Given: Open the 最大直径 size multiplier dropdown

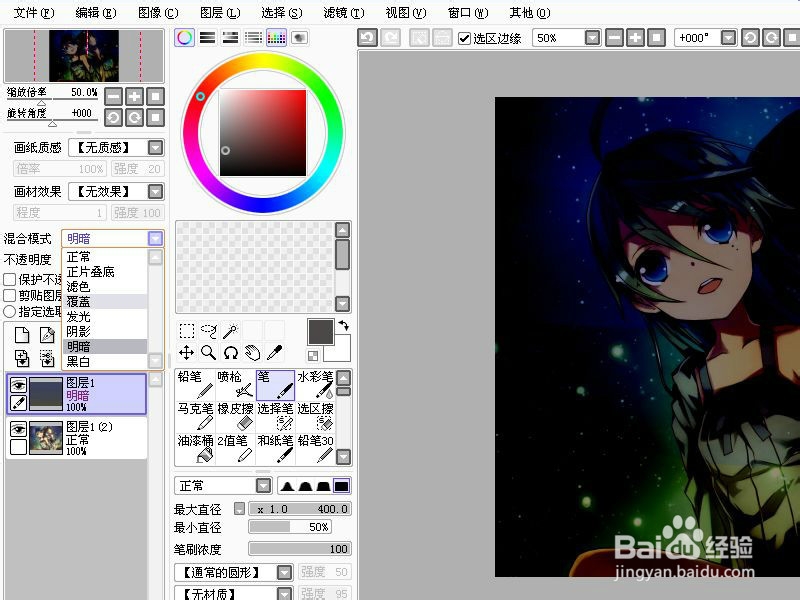Looking at the screenshot, I should point(239,508).
